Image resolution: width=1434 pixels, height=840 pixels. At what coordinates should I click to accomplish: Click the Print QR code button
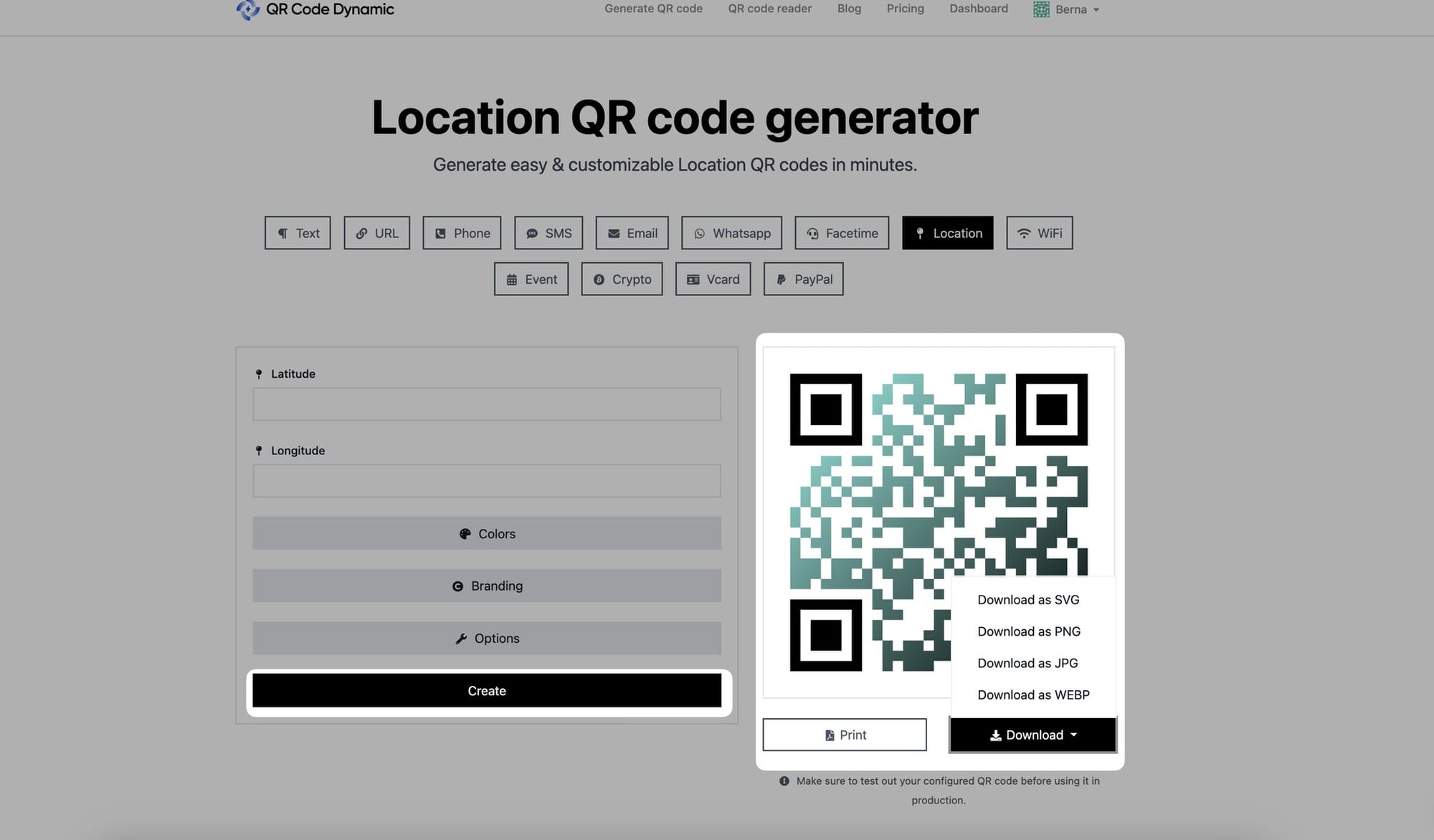(x=844, y=734)
